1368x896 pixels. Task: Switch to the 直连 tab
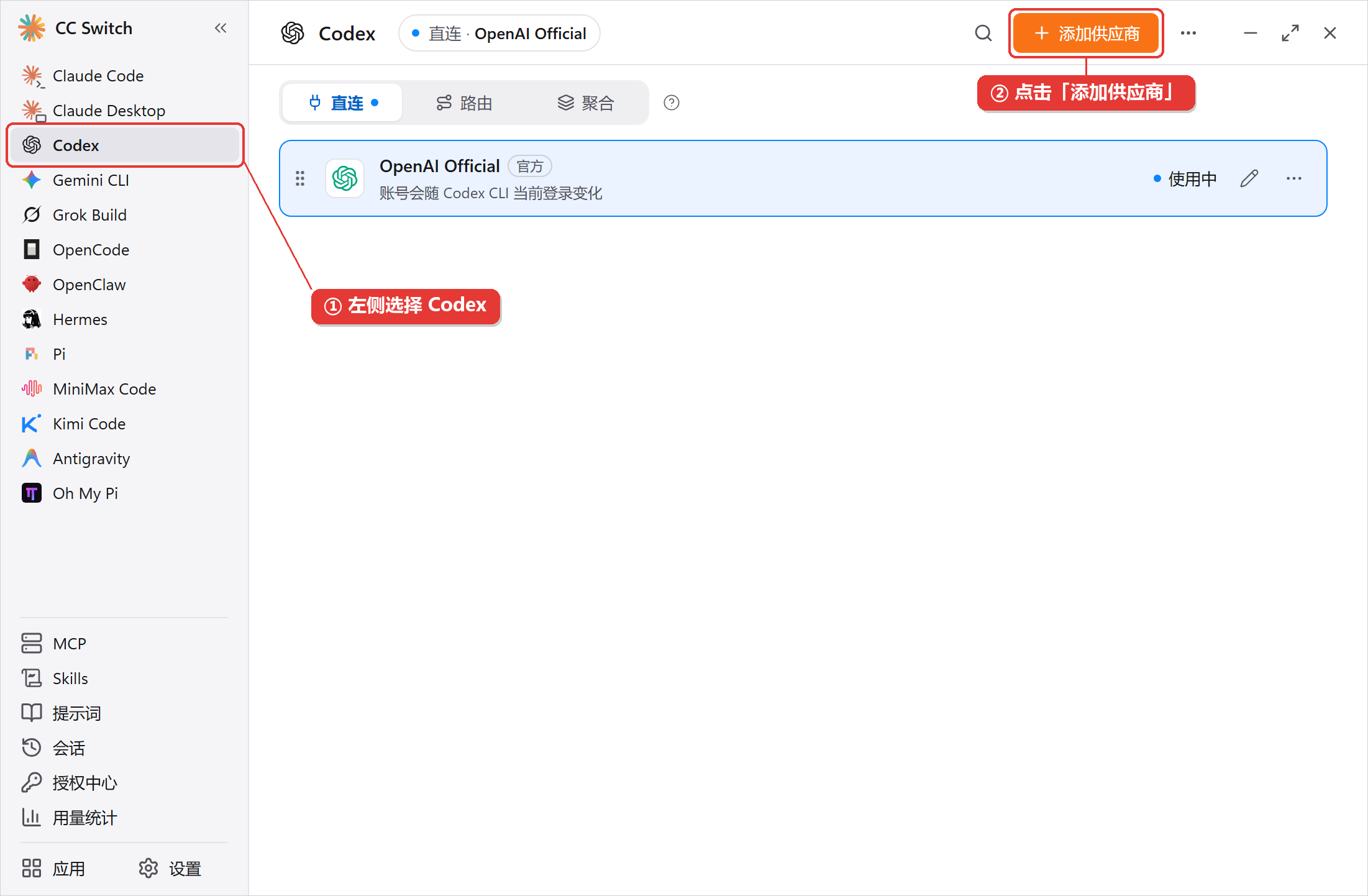pos(343,103)
